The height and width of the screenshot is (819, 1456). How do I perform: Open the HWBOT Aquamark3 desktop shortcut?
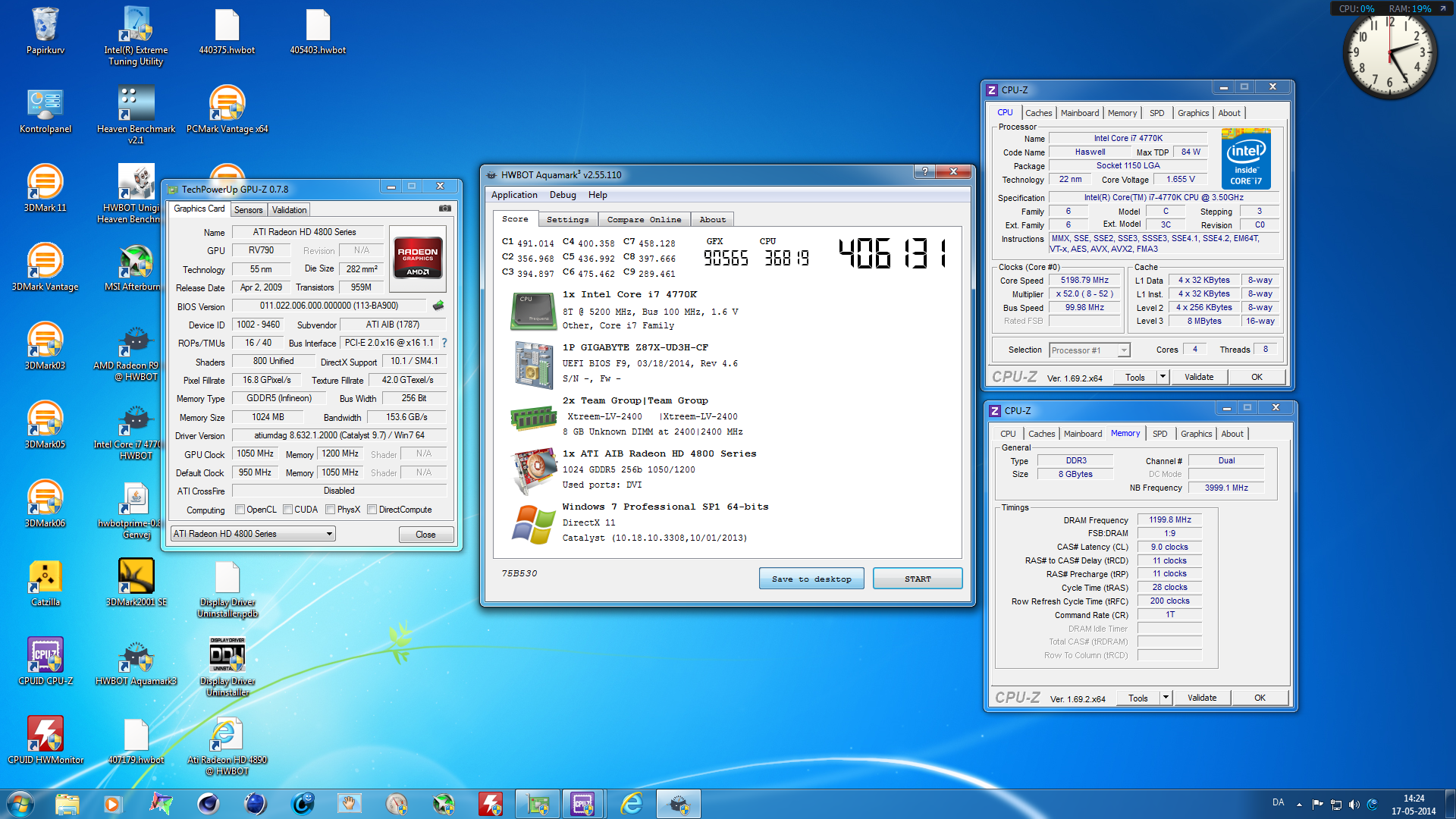pyautogui.click(x=136, y=662)
